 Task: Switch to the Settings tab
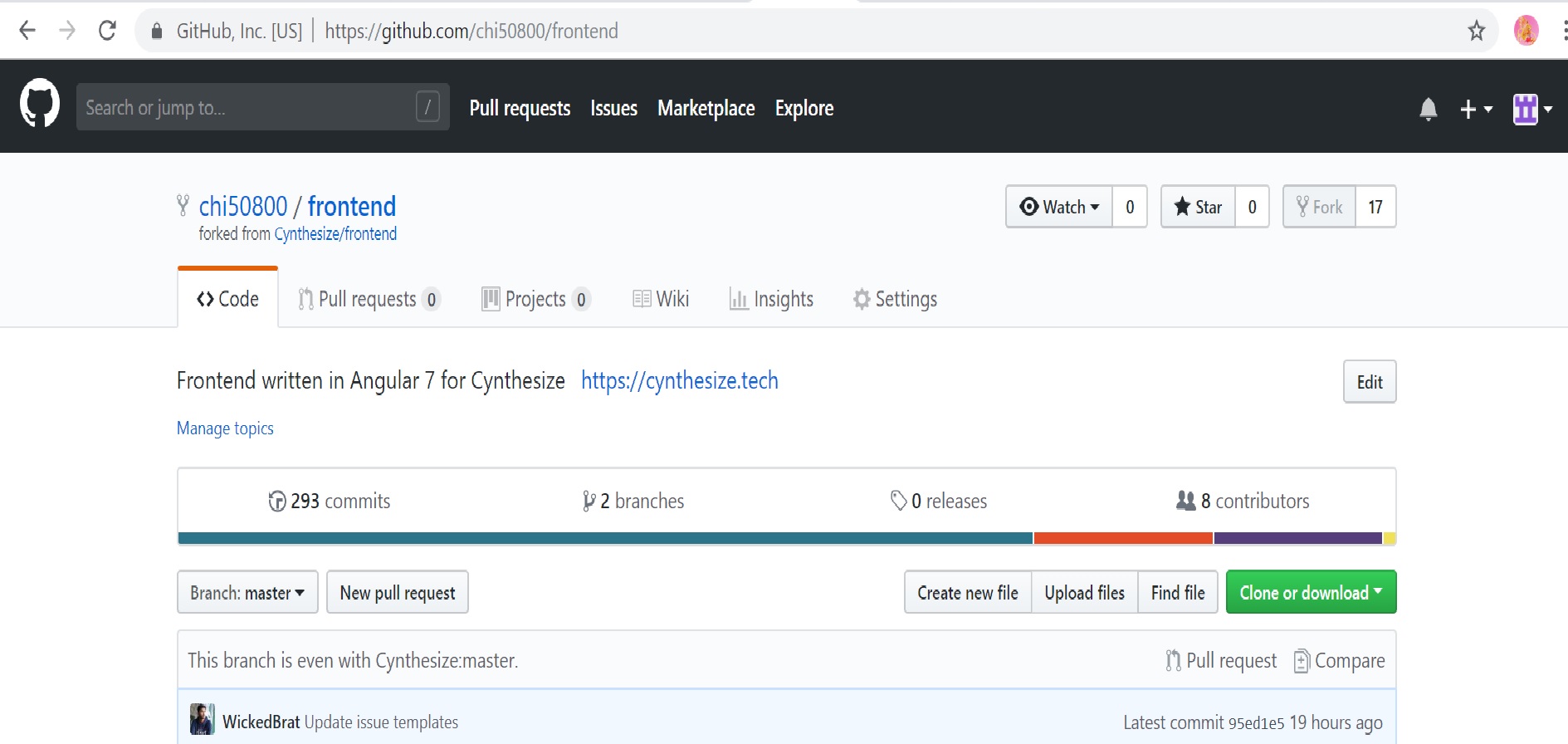[x=895, y=299]
